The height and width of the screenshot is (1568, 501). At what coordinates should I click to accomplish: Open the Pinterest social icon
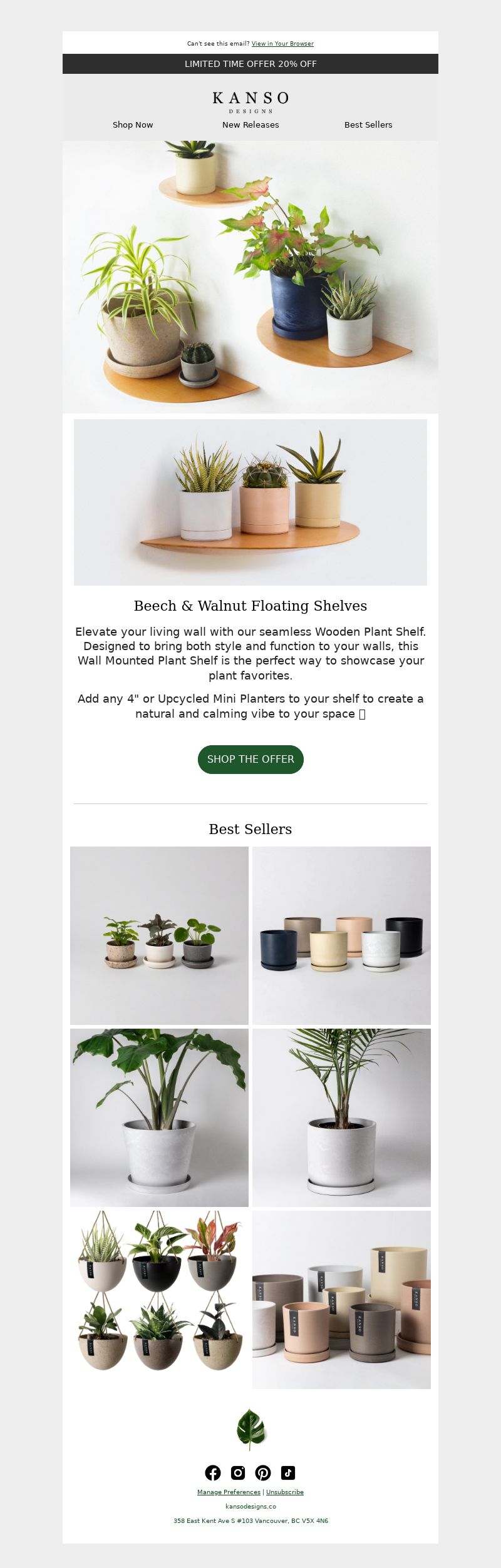(x=263, y=1472)
